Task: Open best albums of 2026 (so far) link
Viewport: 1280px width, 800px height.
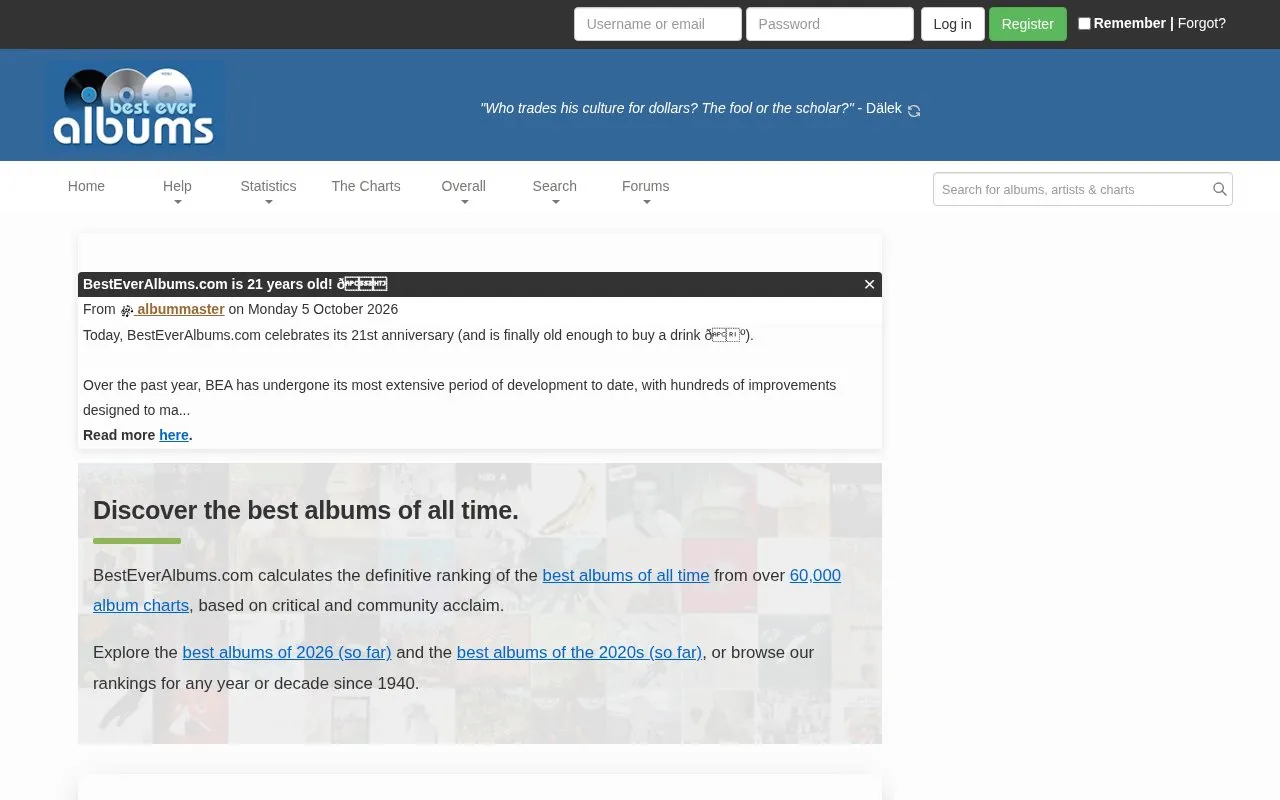Action: pos(287,652)
